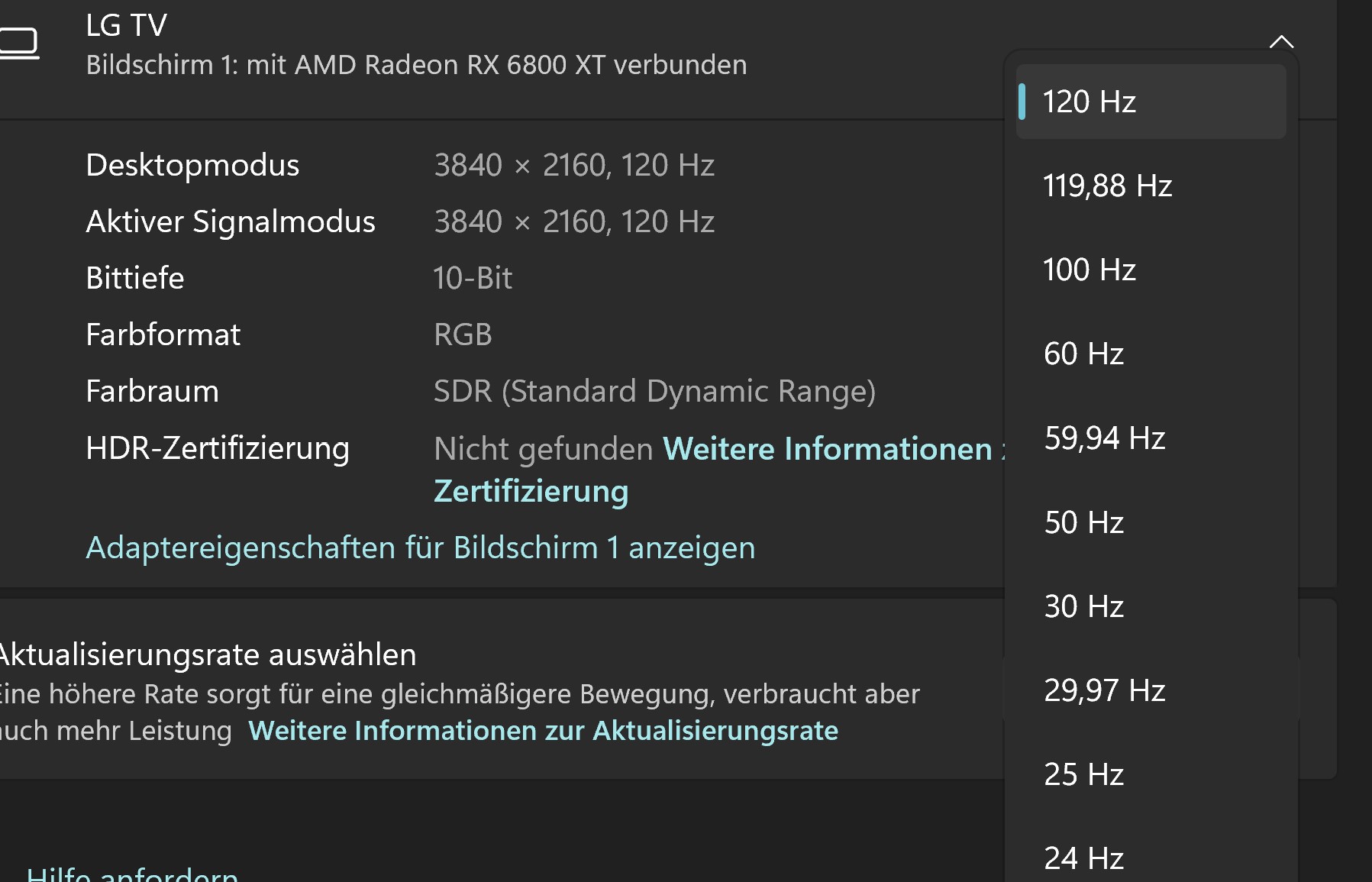This screenshot has height=882, width=1372.
Task: Open Weitere Informationen zur Aktualisierungsrate
Action: tap(543, 730)
